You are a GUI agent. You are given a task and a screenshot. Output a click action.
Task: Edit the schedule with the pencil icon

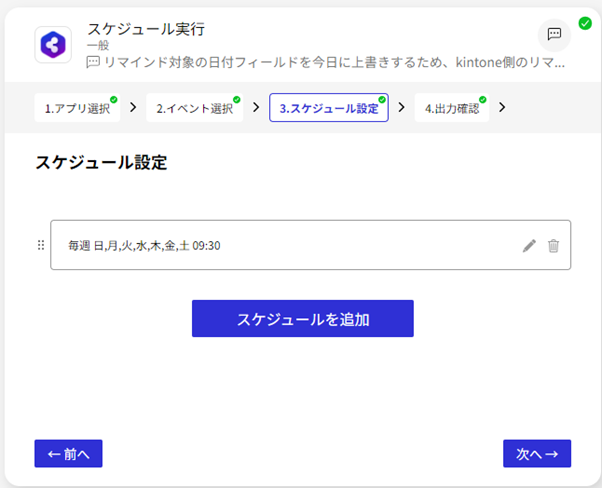click(529, 246)
